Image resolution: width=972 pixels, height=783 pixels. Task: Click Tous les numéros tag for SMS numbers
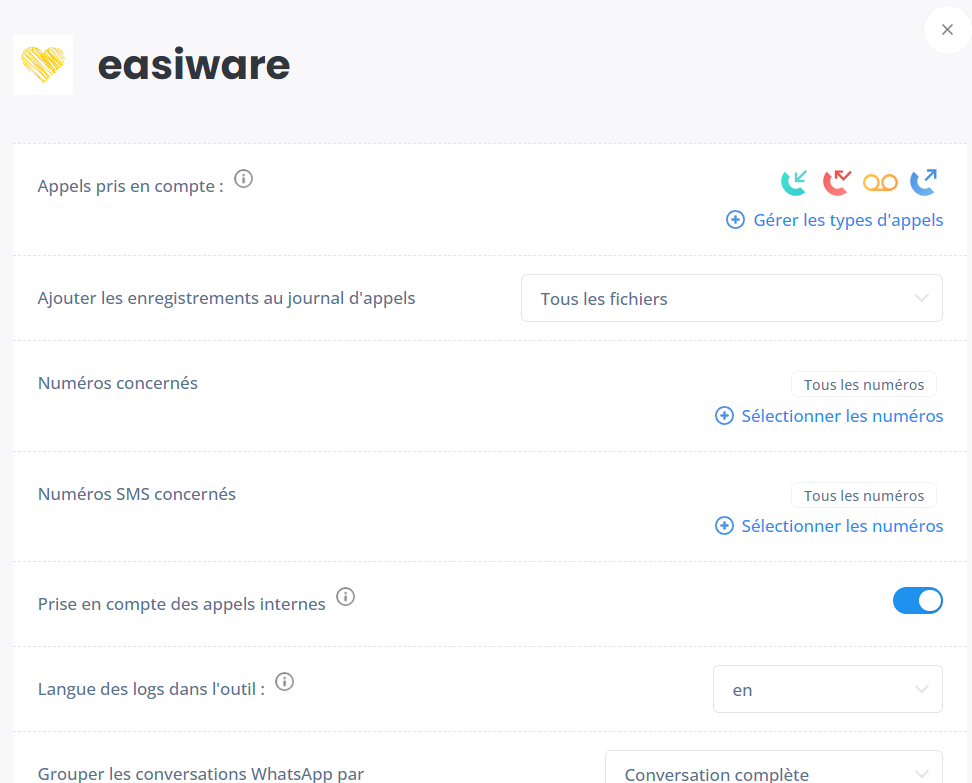point(864,495)
